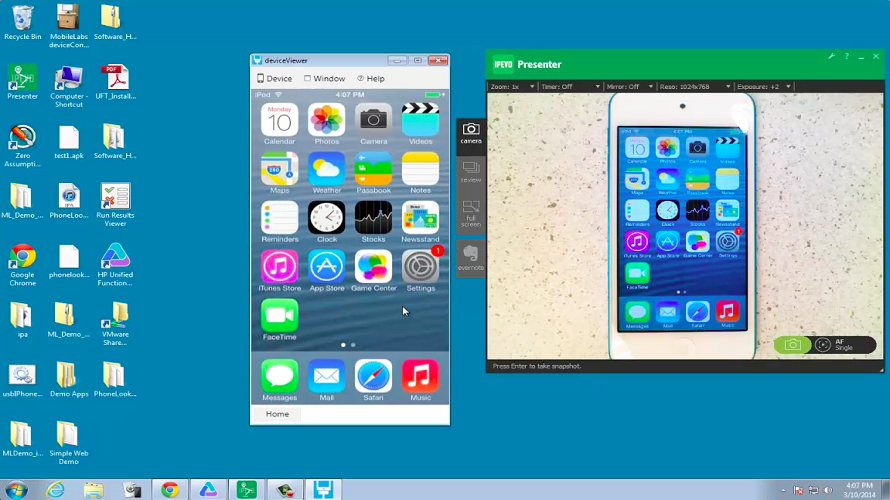Switch to review mode in Presenter sidebar

[x=470, y=171]
